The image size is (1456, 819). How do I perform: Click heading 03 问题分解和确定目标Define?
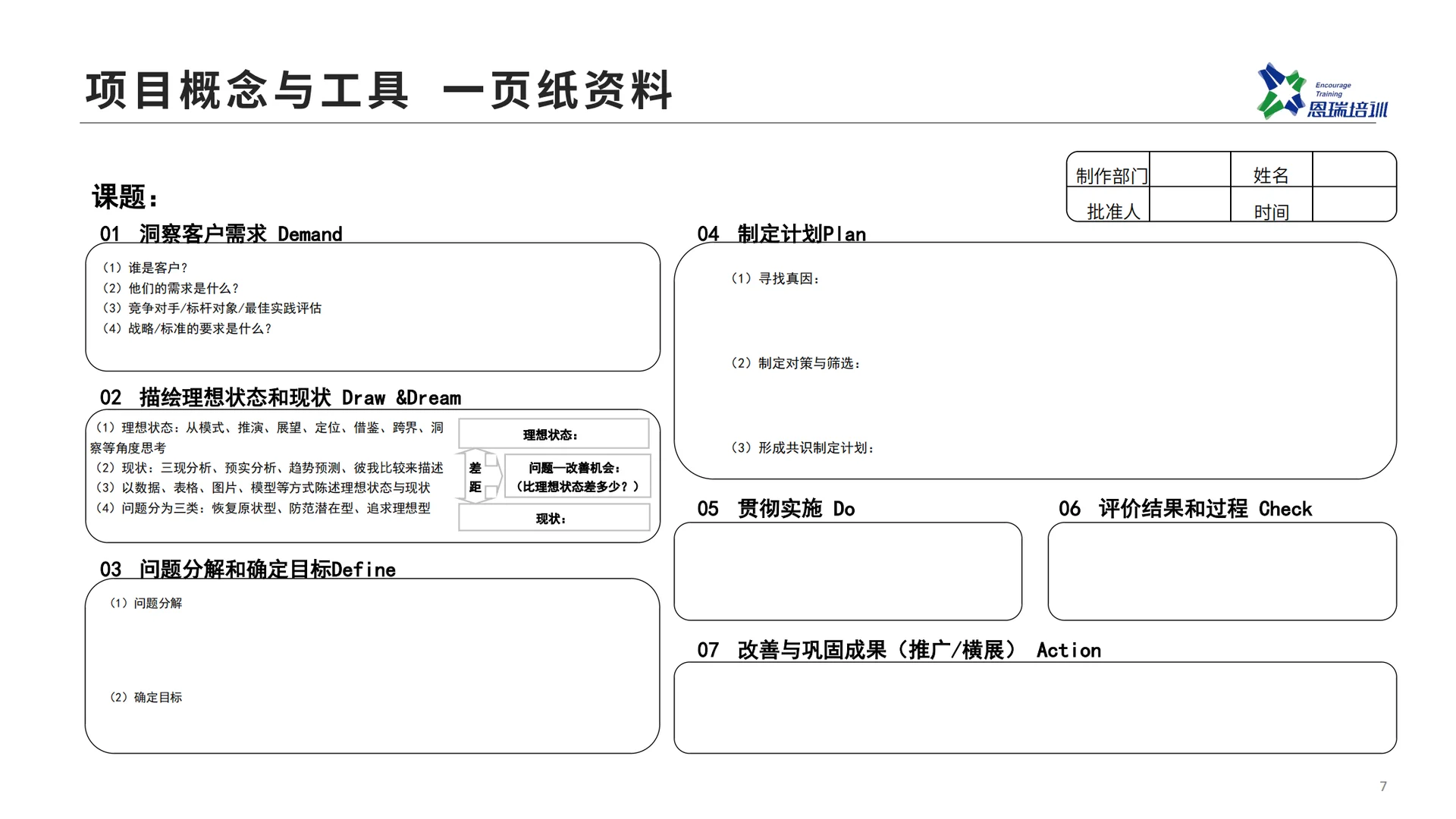(248, 570)
